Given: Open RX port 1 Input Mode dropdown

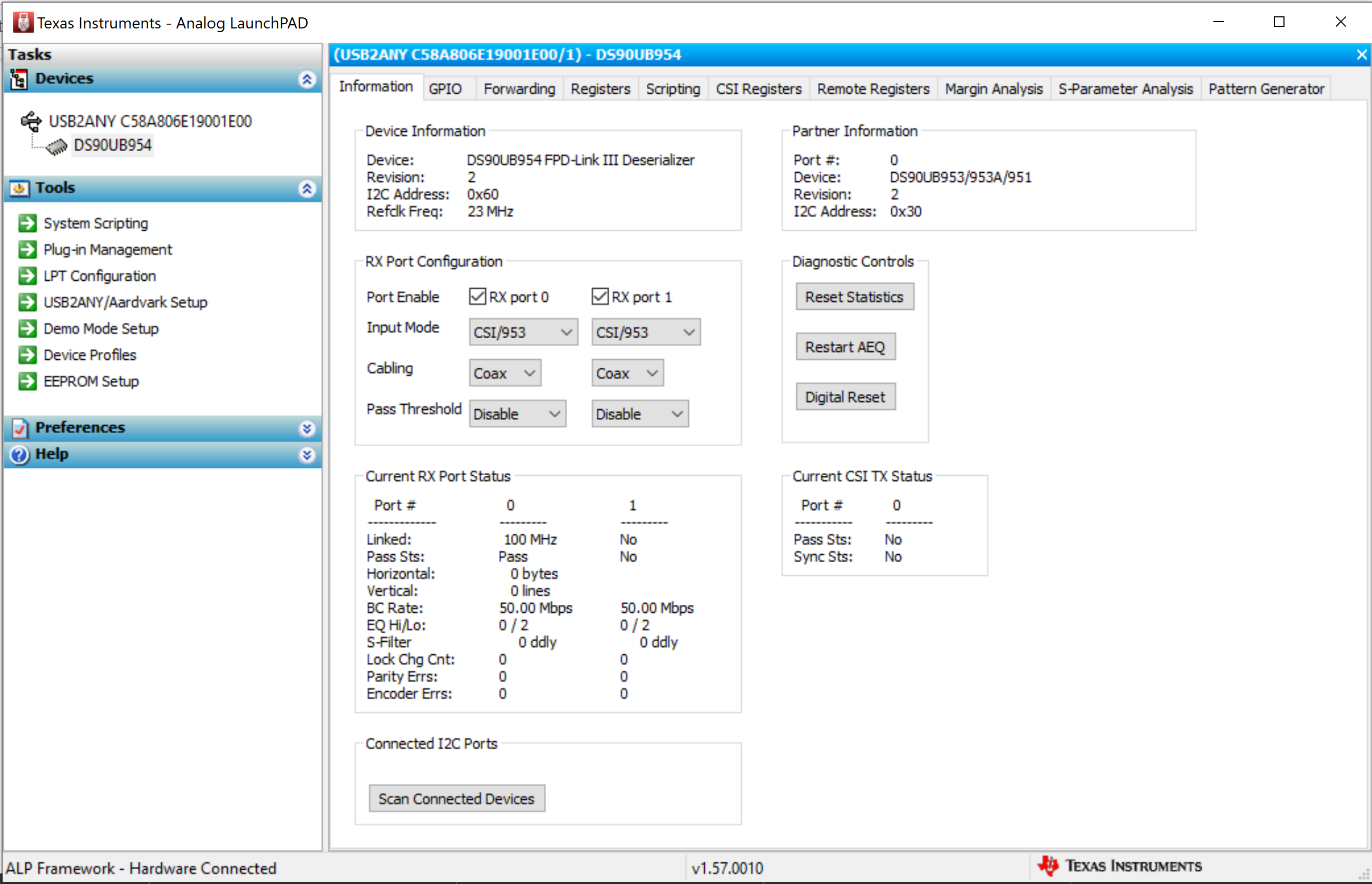Looking at the screenshot, I should pos(646,332).
